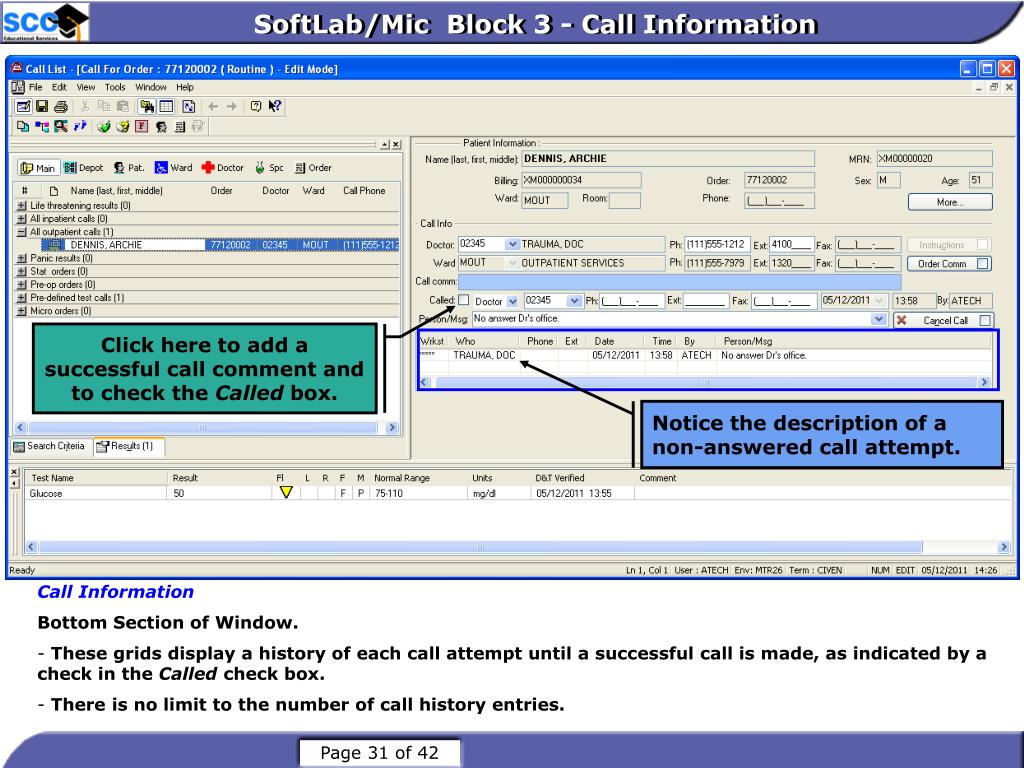Click the overlapping windows icon in second toolbar
This screenshot has height=768, width=1024.
(x=23, y=126)
